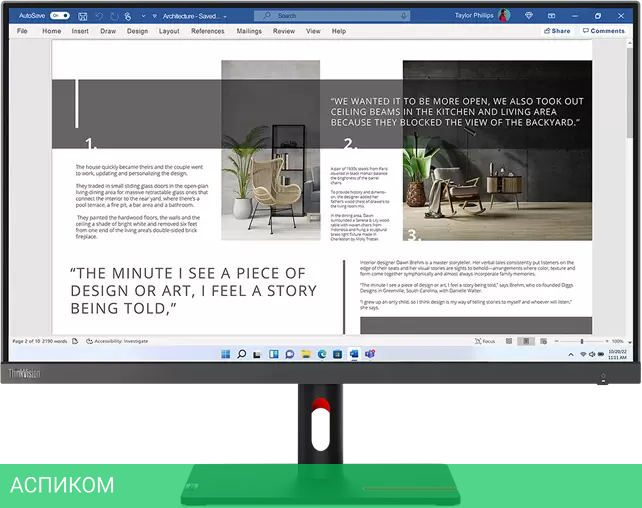Click the microphone icon in the search box

click(403, 16)
